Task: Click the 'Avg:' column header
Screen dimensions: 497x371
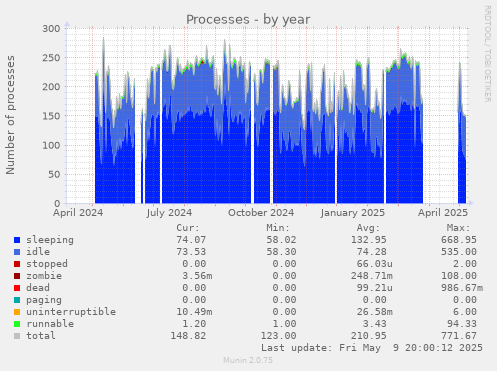Action: (x=368, y=228)
